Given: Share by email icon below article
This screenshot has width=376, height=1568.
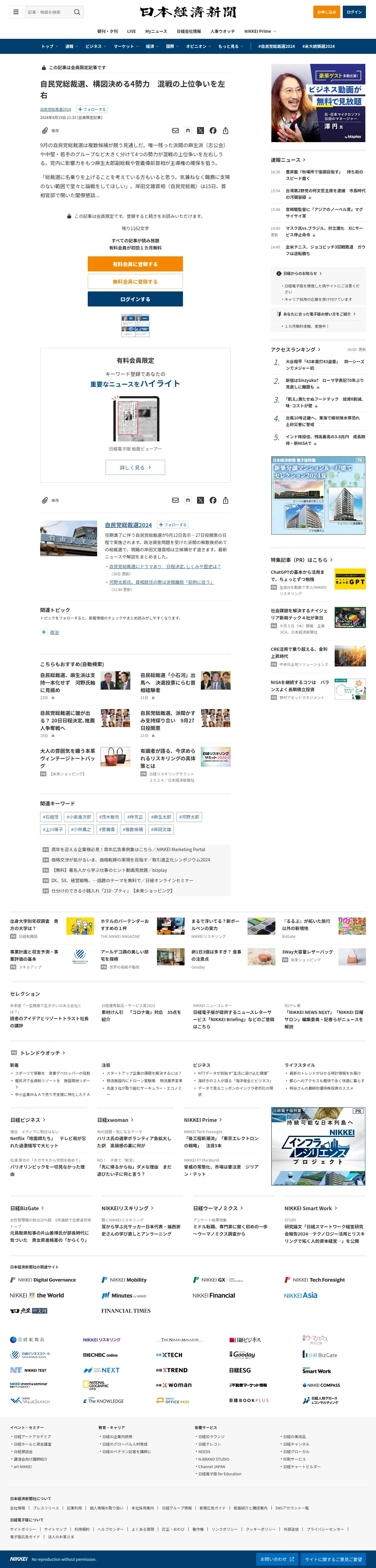Looking at the screenshot, I should [175, 500].
